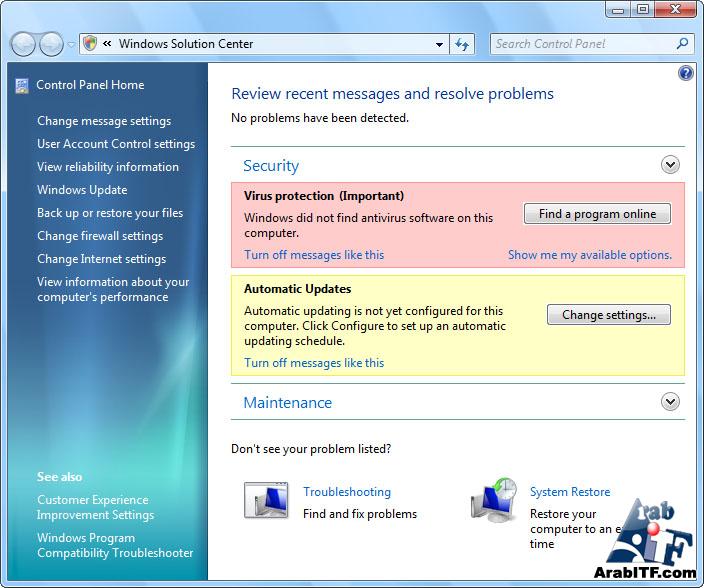Maximize the Windows Solution Center window

pyautogui.click(x=642, y=9)
